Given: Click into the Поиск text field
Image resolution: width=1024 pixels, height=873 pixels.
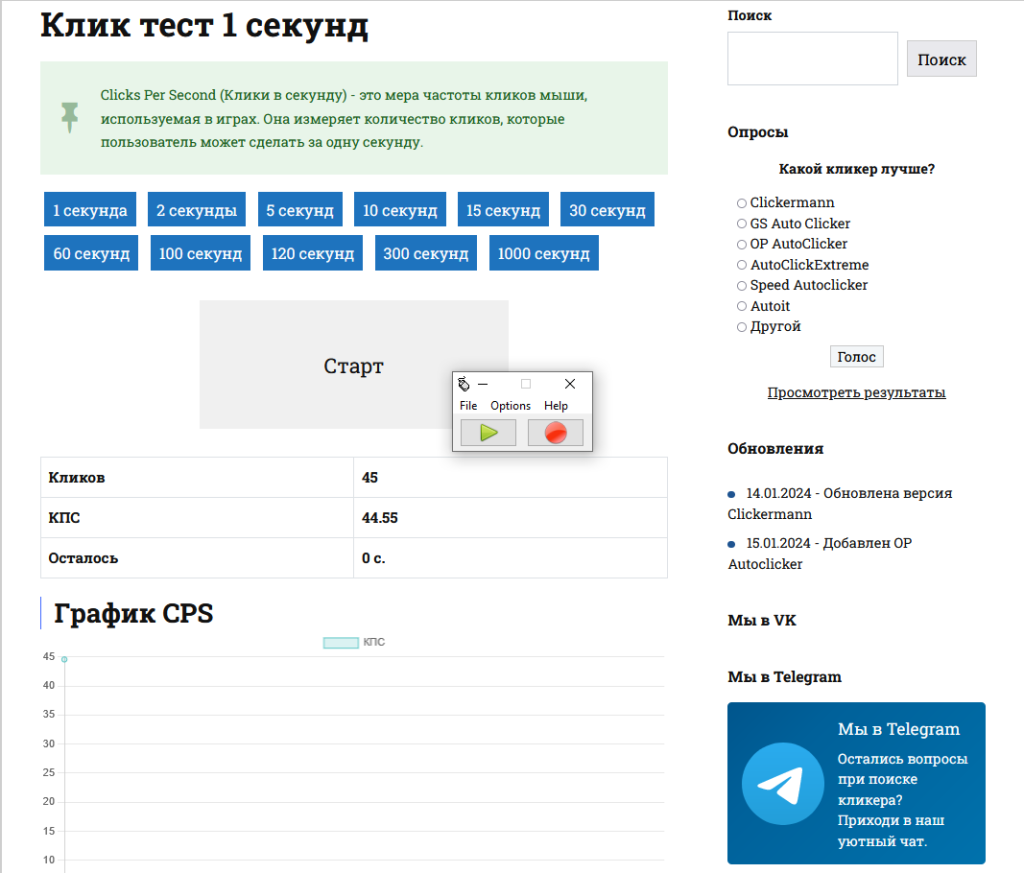Looking at the screenshot, I should (812, 59).
